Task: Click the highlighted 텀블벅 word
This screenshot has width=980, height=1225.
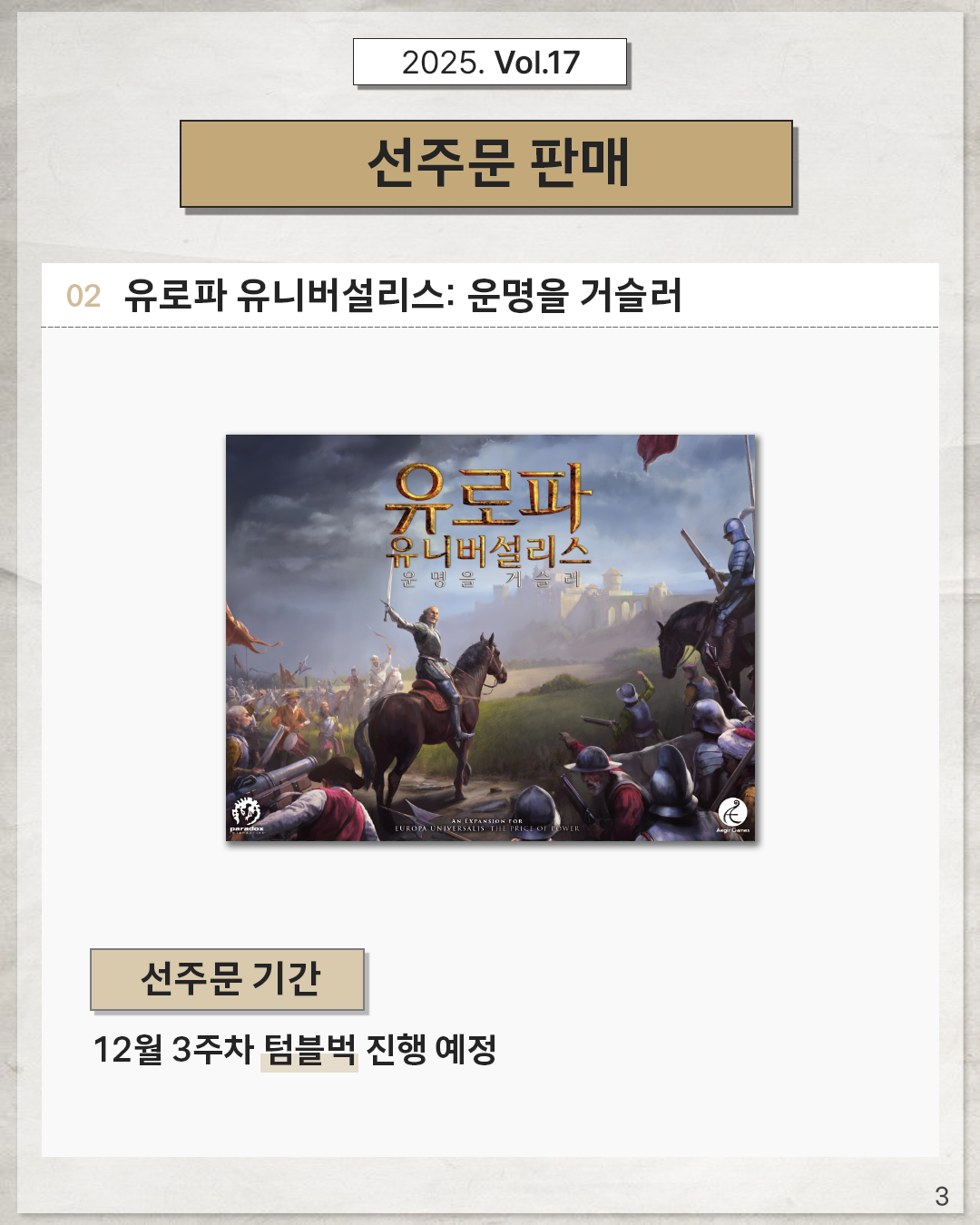Action: pyautogui.click(x=309, y=1050)
